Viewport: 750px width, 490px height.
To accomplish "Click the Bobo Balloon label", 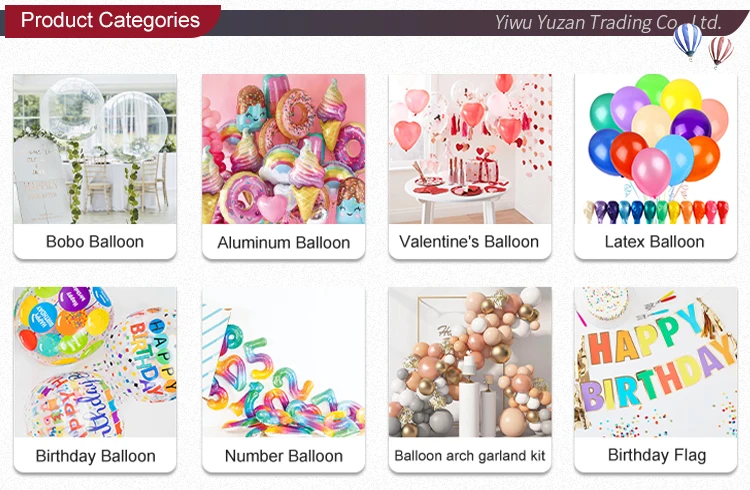I will point(95,242).
